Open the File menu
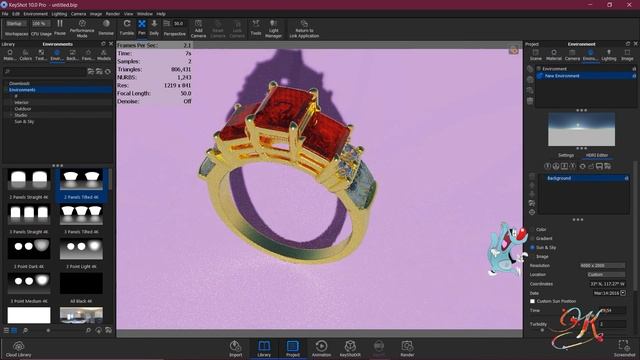Screen dimensions: 640x360 pyautogui.click(x=5, y=14)
